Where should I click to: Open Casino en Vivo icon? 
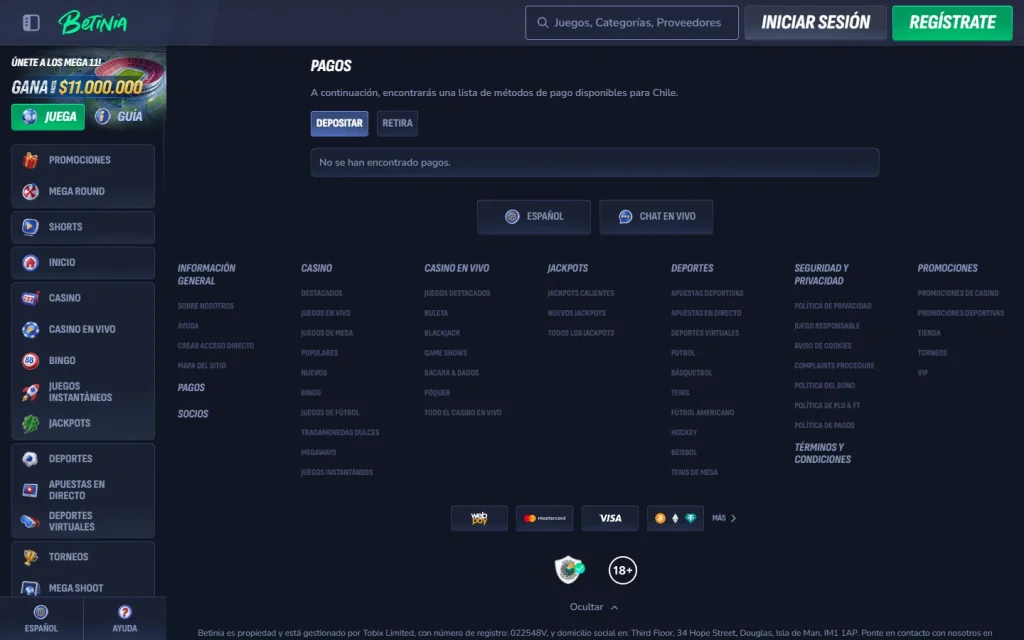pyautogui.click(x=30, y=329)
